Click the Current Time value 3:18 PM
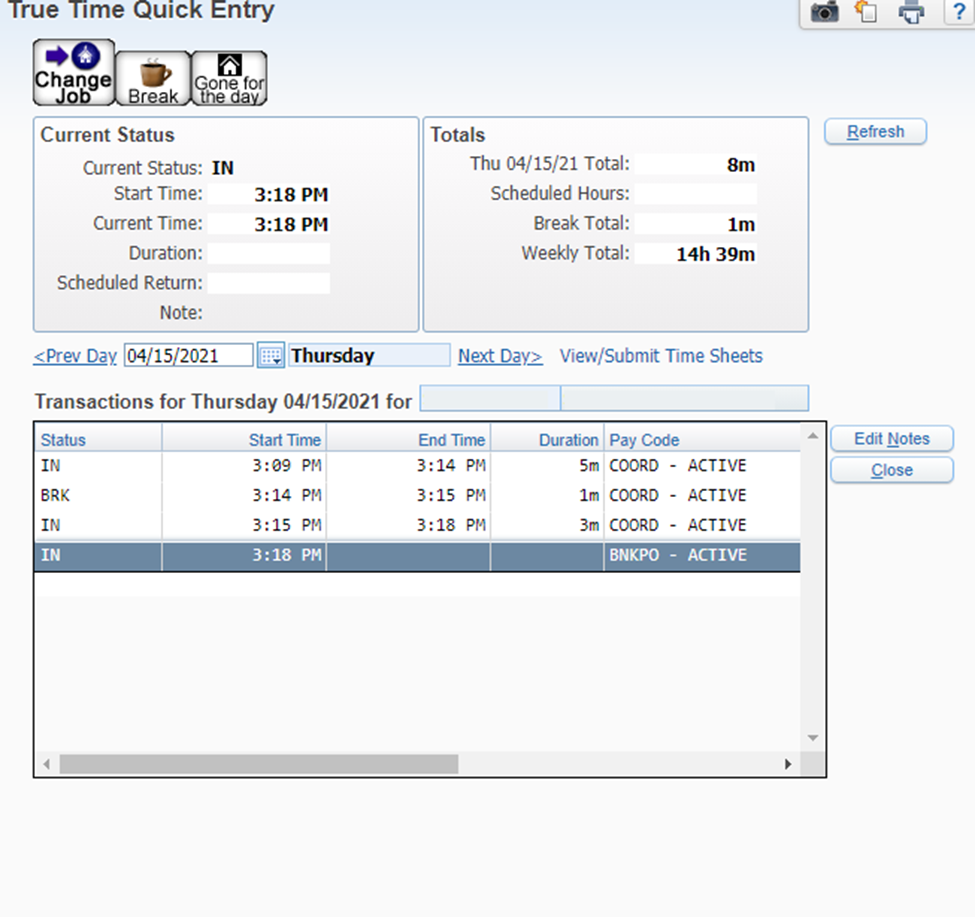This screenshot has width=975, height=917. [x=269, y=224]
